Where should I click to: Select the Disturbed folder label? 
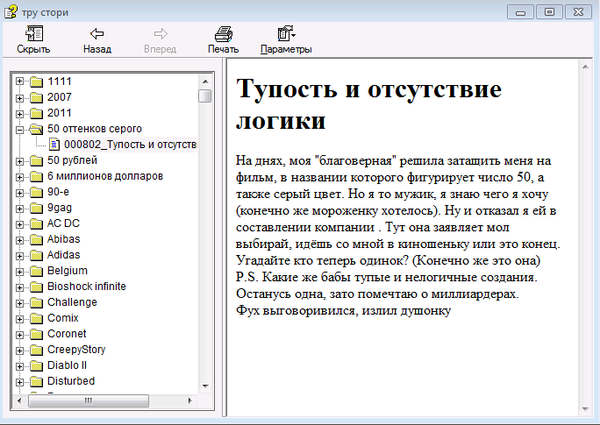click(x=71, y=381)
